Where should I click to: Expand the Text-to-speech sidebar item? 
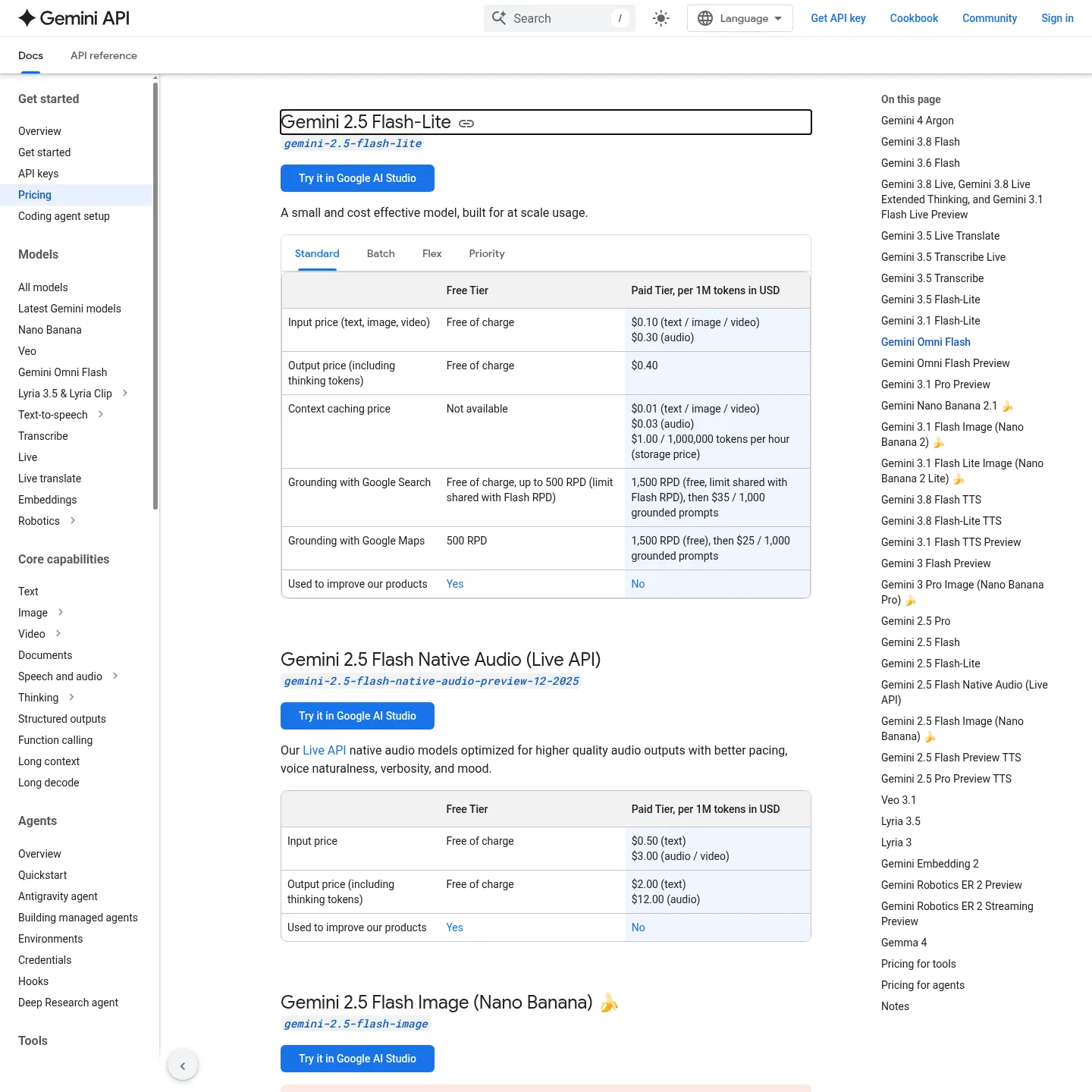point(101,414)
